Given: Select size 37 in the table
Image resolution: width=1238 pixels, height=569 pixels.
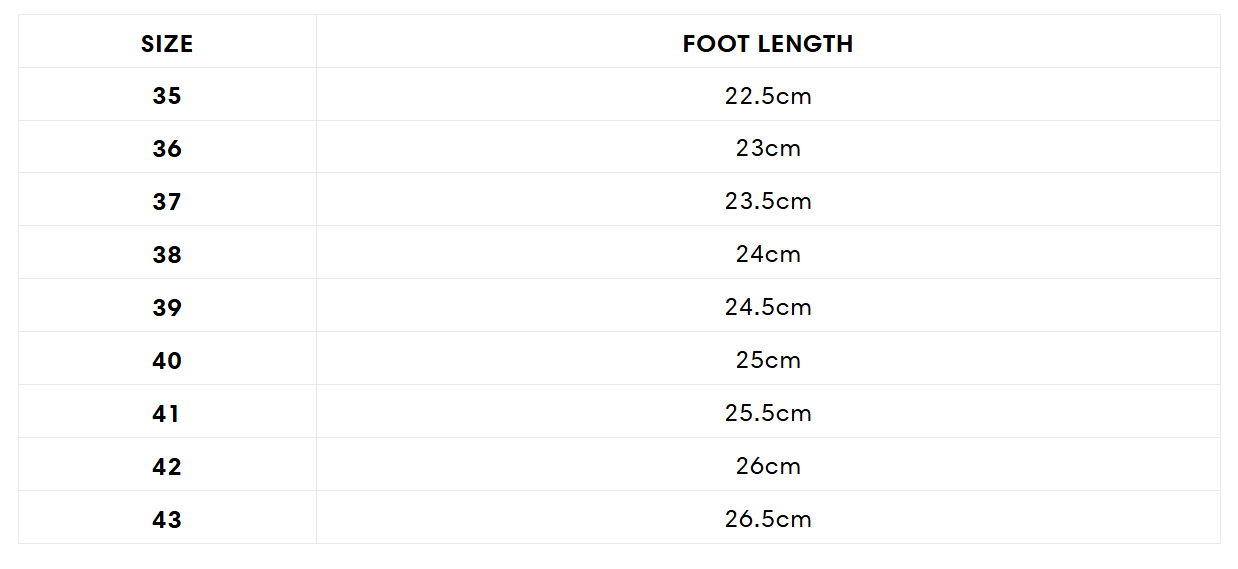Looking at the screenshot, I should tap(167, 202).
